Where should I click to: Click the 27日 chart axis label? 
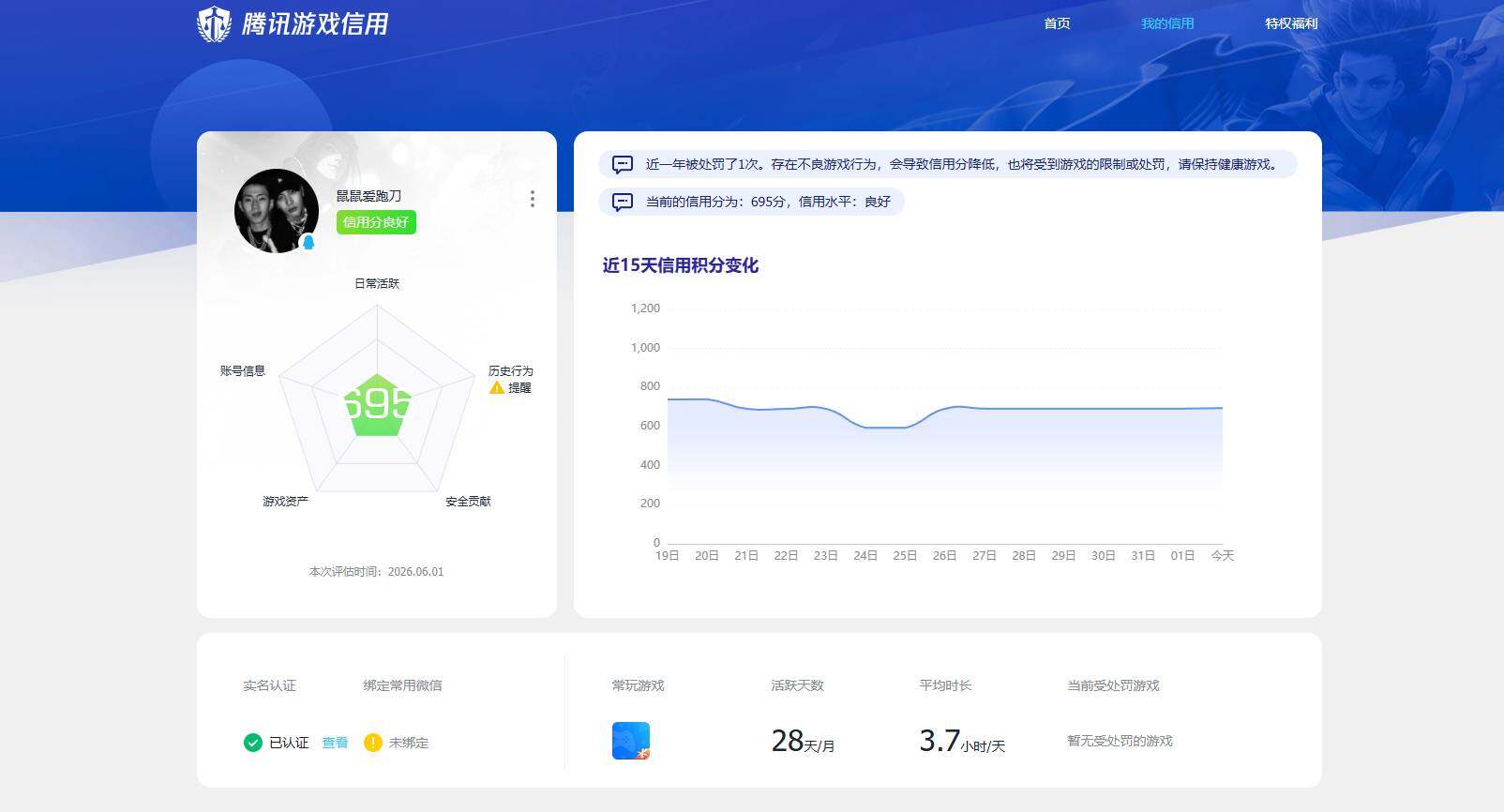[x=984, y=556]
